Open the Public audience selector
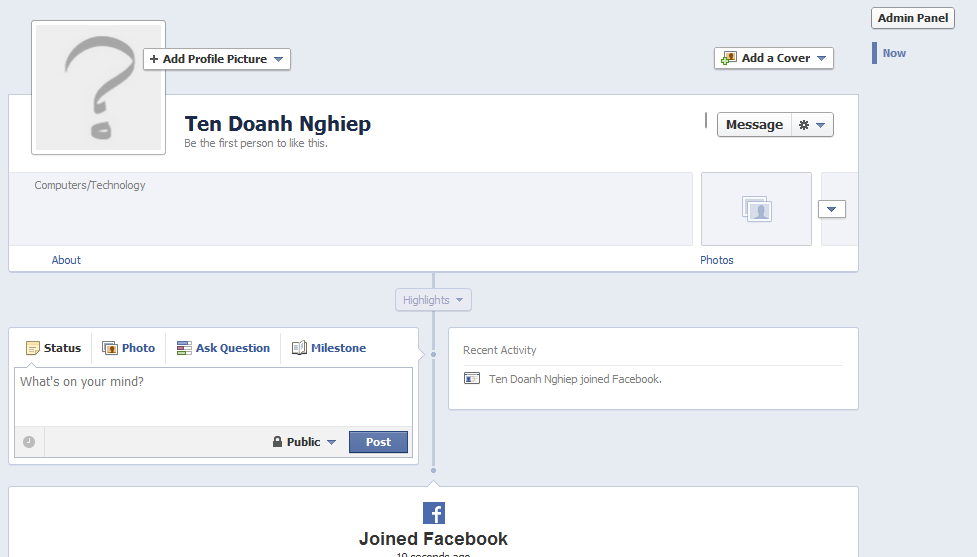977x557 pixels. 304,442
